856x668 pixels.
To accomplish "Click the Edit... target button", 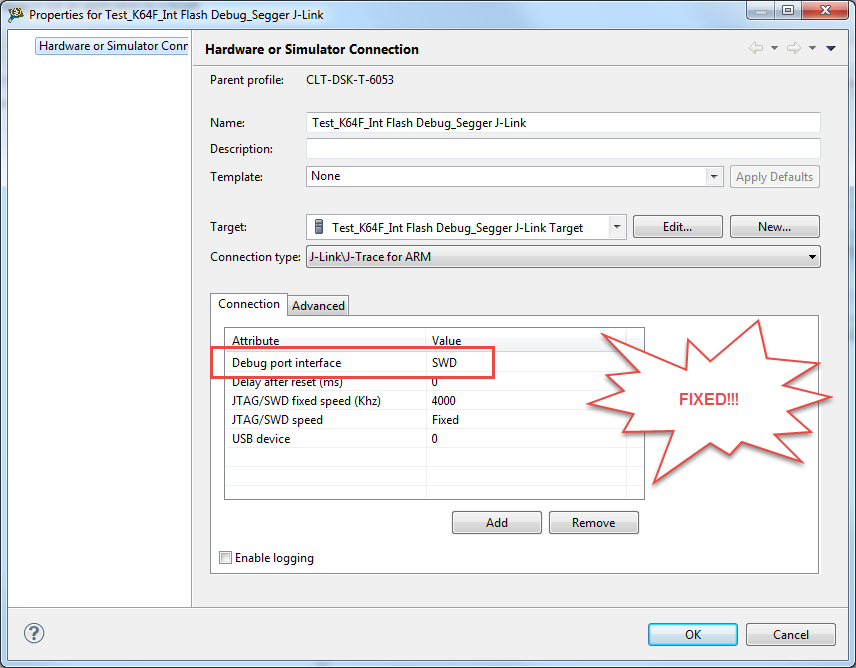I will pos(677,226).
